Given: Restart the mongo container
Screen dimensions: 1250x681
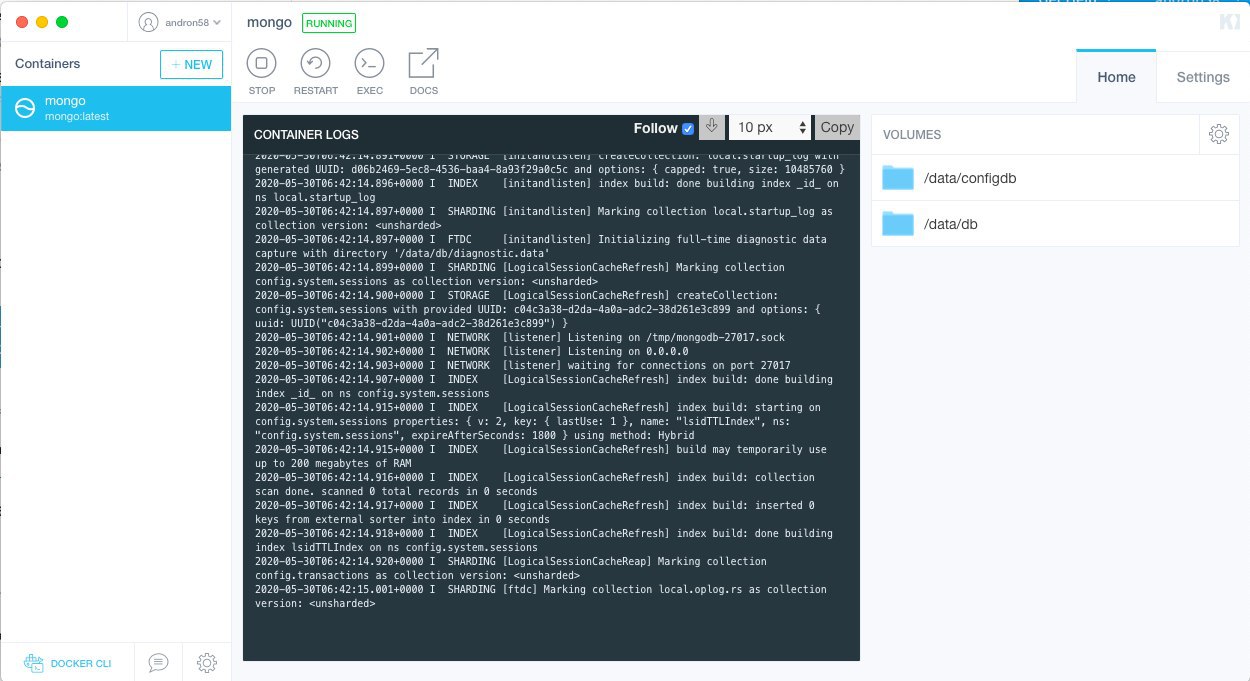Looking at the screenshot, I should click(316, 64).
